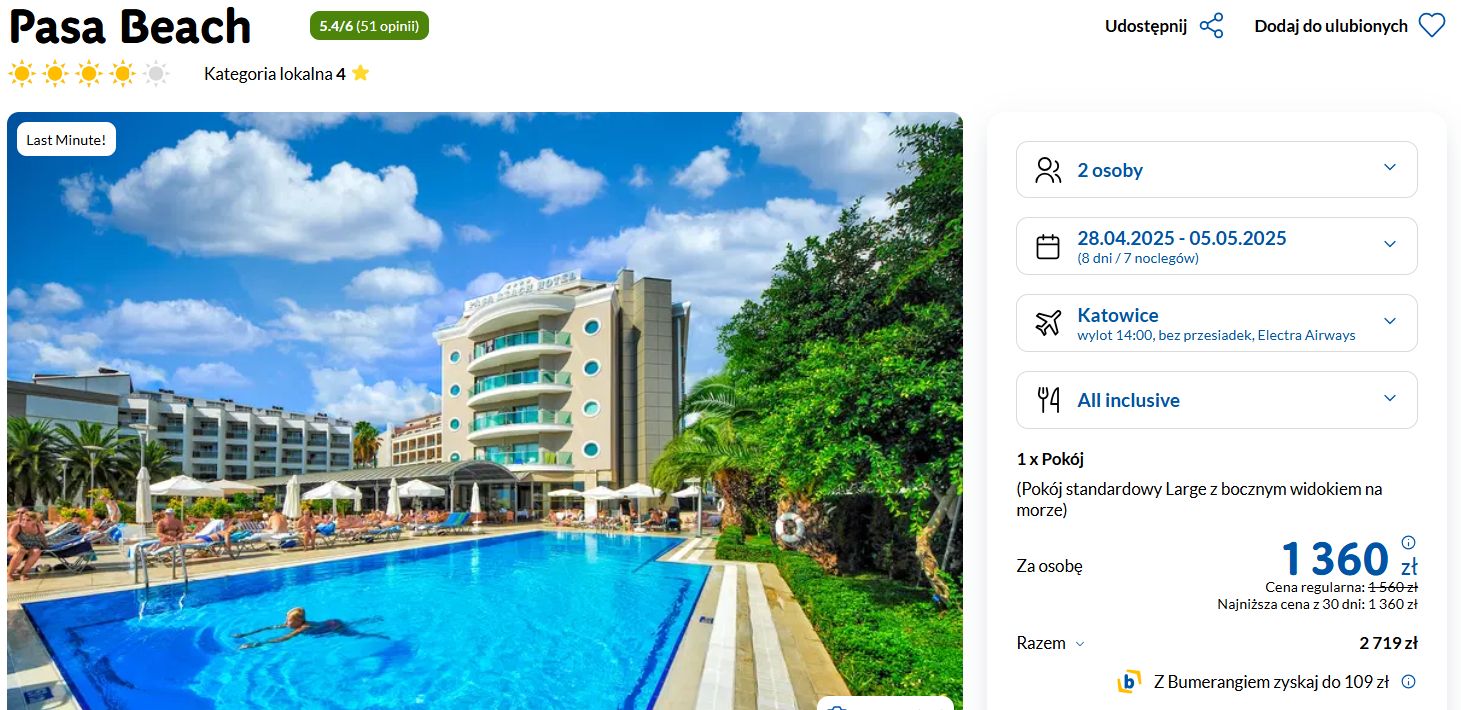Viewport: 1461px width, 710px height.
Task: Click the info icon after Bumerang text
Action: click(x=1408, y=682)
